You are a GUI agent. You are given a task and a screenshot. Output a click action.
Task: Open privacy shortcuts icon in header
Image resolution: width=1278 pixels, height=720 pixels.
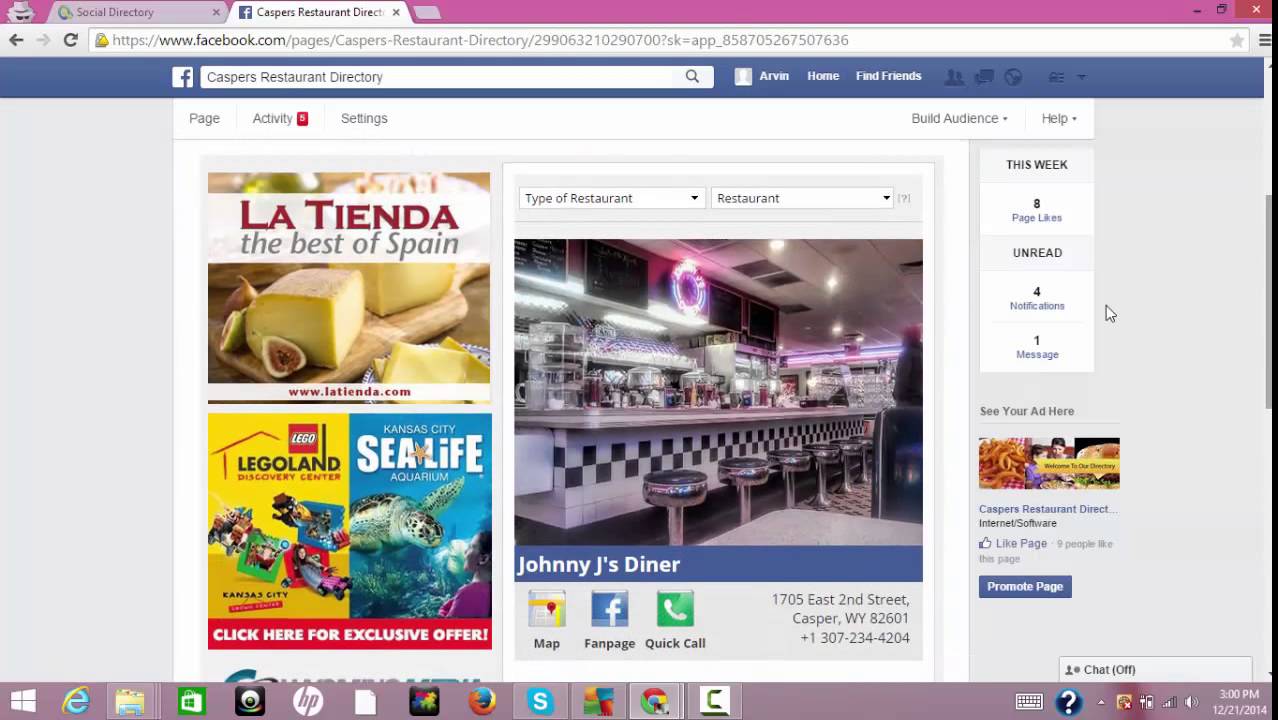[x=1056, y=77]
